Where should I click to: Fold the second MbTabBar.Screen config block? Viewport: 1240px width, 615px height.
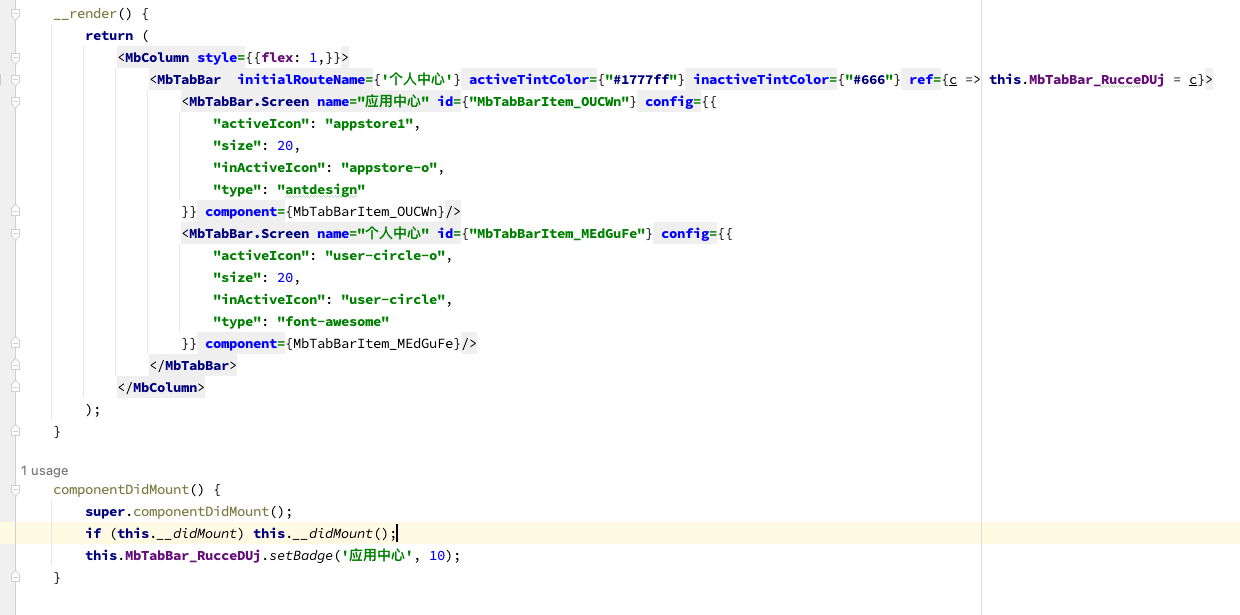click(x=15, y=233)
